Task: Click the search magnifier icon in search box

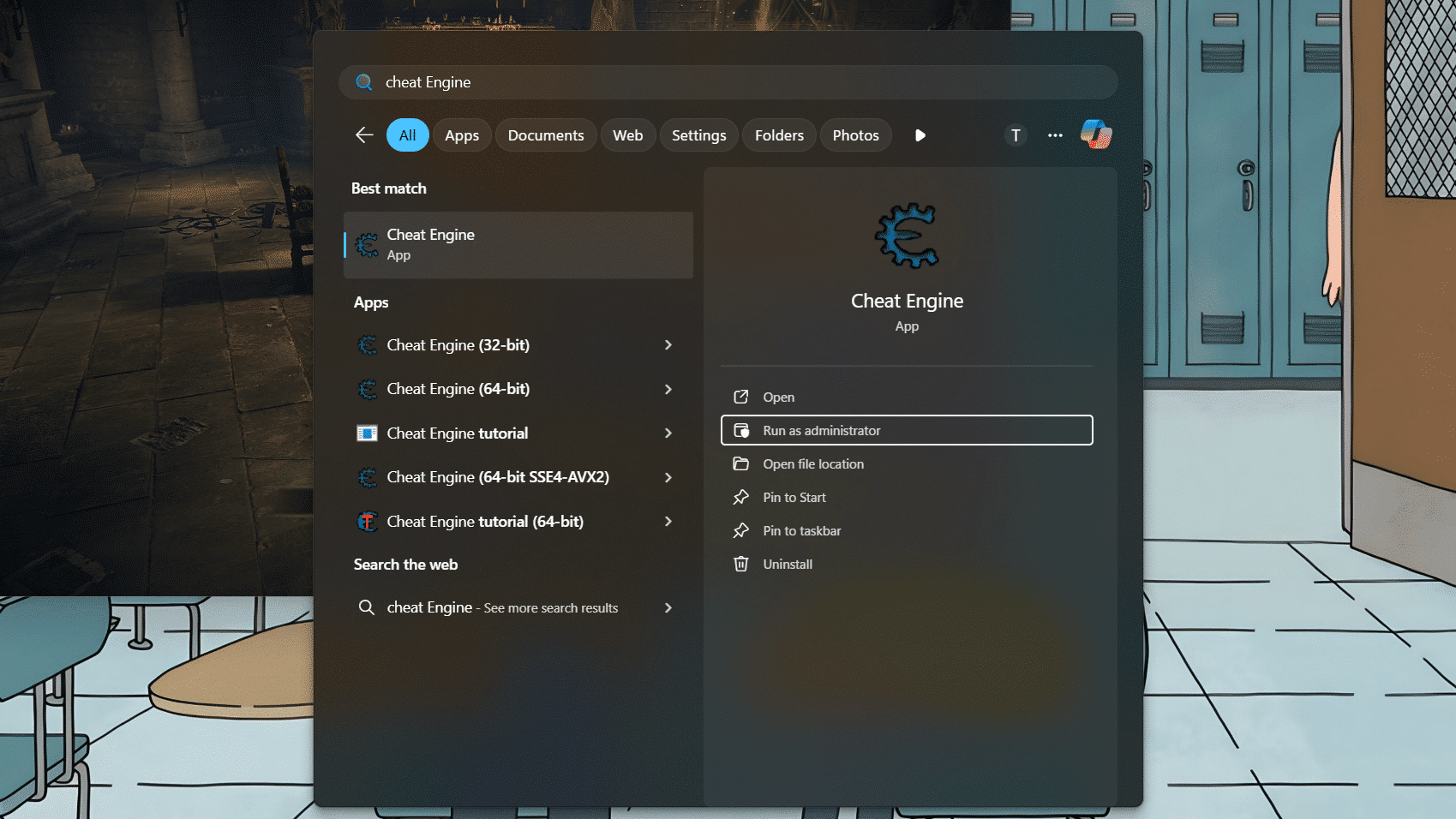Action: tap(364, 82)
